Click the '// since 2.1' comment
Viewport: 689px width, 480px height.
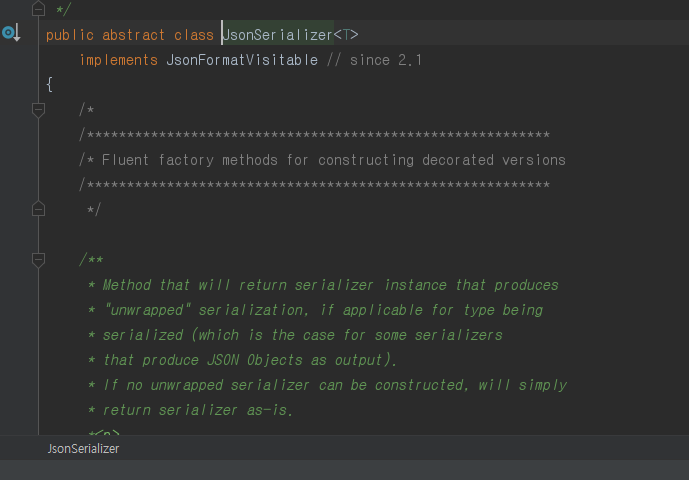[x=374, y=60]
